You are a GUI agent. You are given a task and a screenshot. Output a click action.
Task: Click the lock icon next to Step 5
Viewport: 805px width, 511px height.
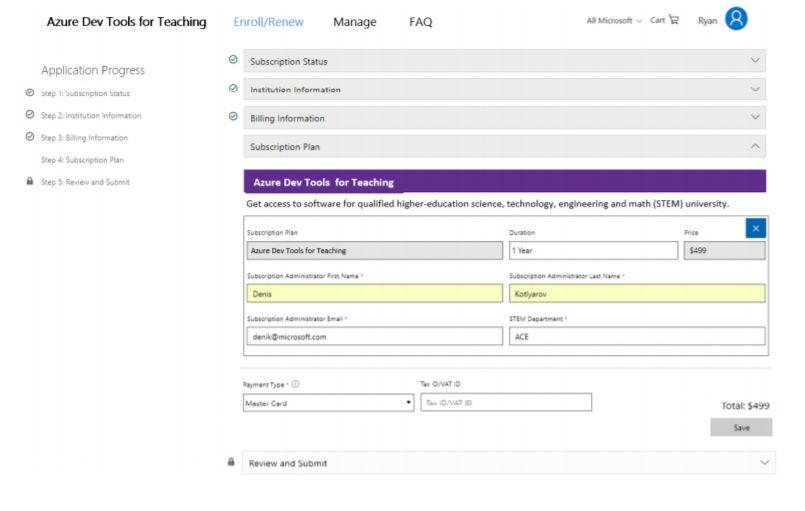click(x=30, y=181)
